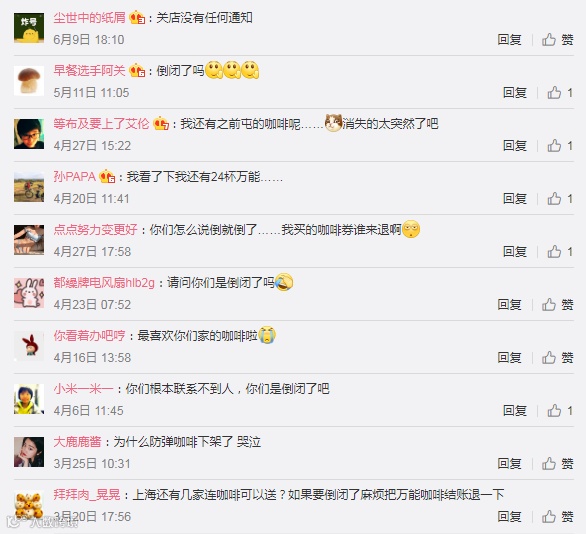Tap thumbs-up on 都缘牌电风扇hlb2g's comment
This screenshot has height=534, width=586.
[557, 305]
